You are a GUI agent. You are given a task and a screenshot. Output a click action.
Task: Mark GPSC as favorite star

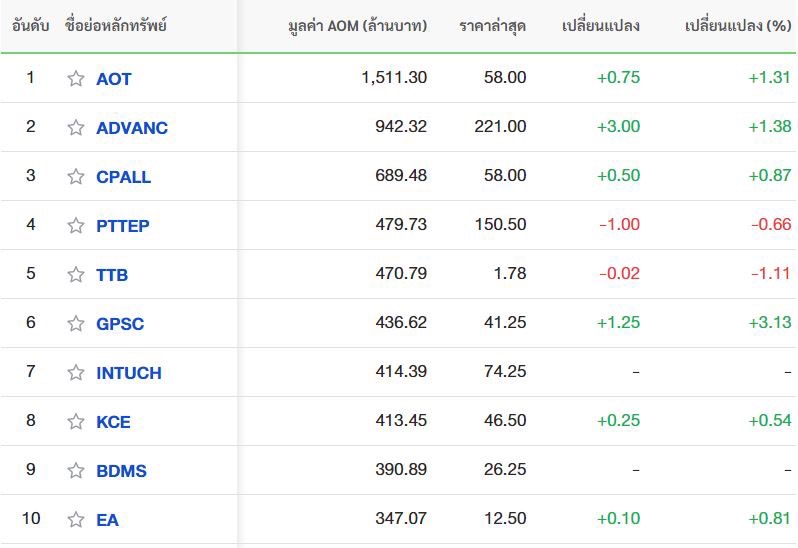(x=76, y=323)
